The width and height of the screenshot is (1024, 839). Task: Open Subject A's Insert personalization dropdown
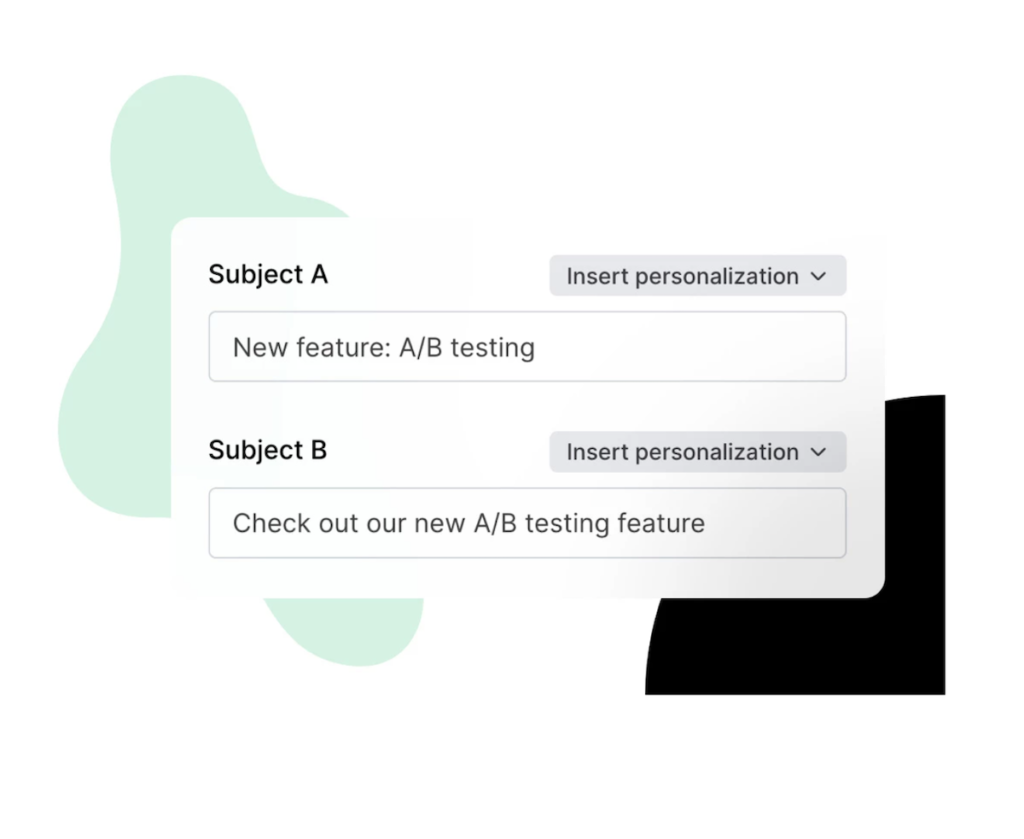[x=697, y=276]
